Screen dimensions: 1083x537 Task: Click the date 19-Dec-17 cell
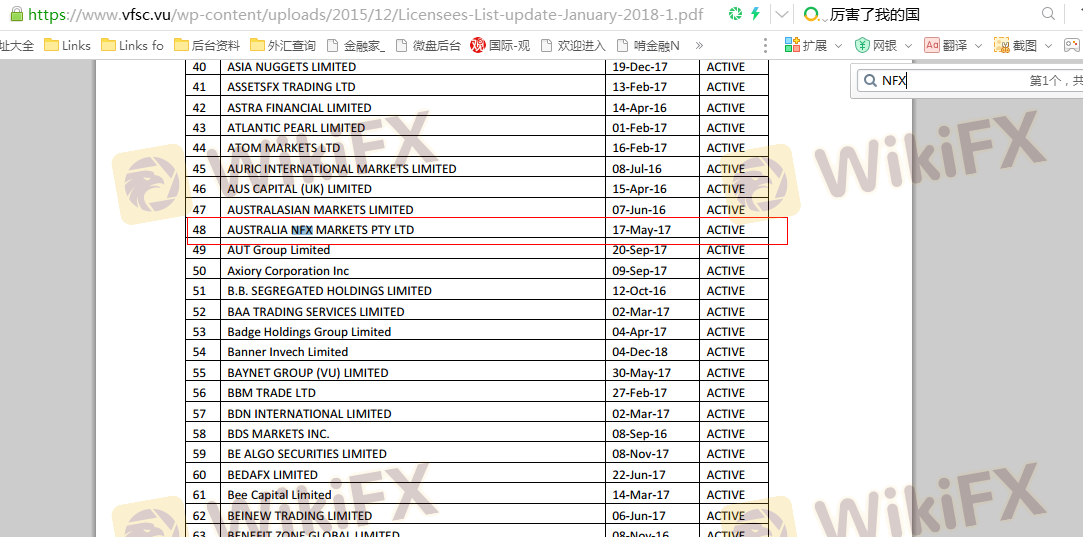coord(652,67)
